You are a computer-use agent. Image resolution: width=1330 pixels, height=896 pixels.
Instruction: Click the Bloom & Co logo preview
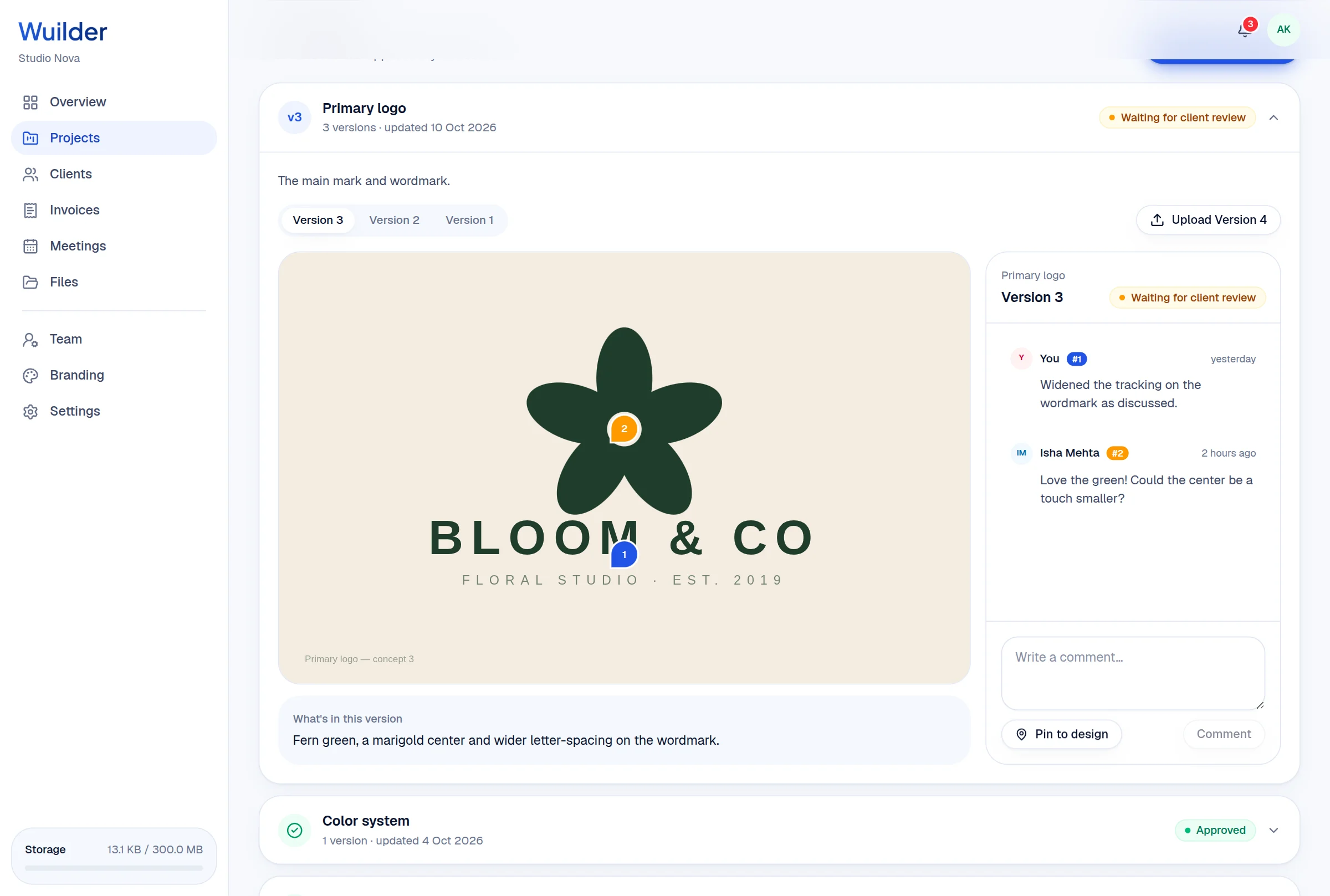pyautogui.click(x=624, y=468)
